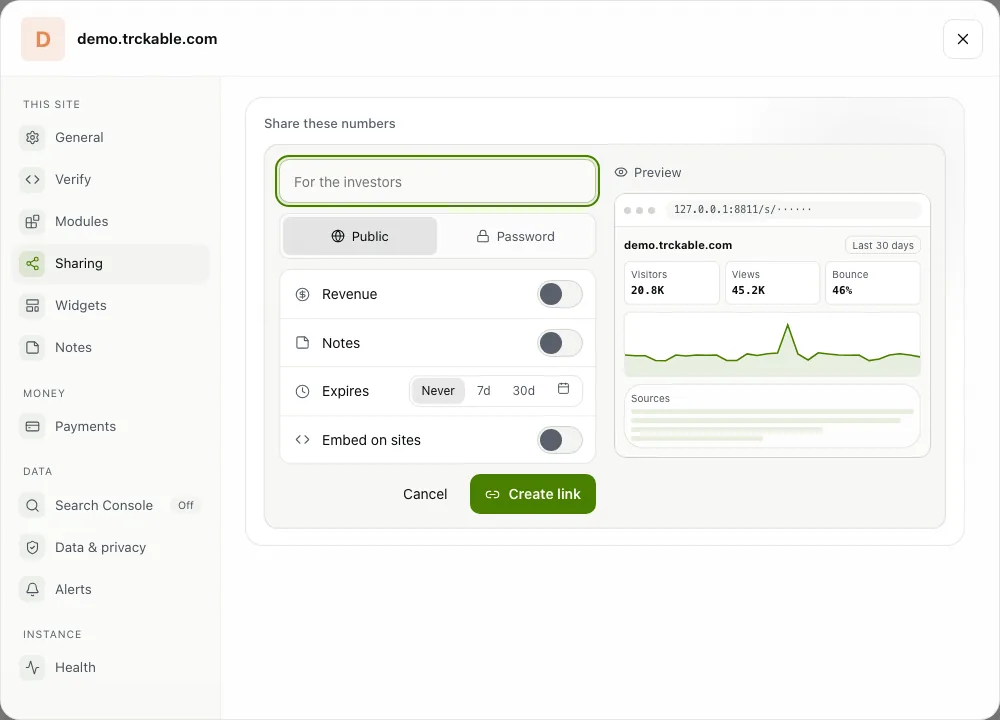Click the orange D site avatar
The image size is (1000, 720).
43,39
